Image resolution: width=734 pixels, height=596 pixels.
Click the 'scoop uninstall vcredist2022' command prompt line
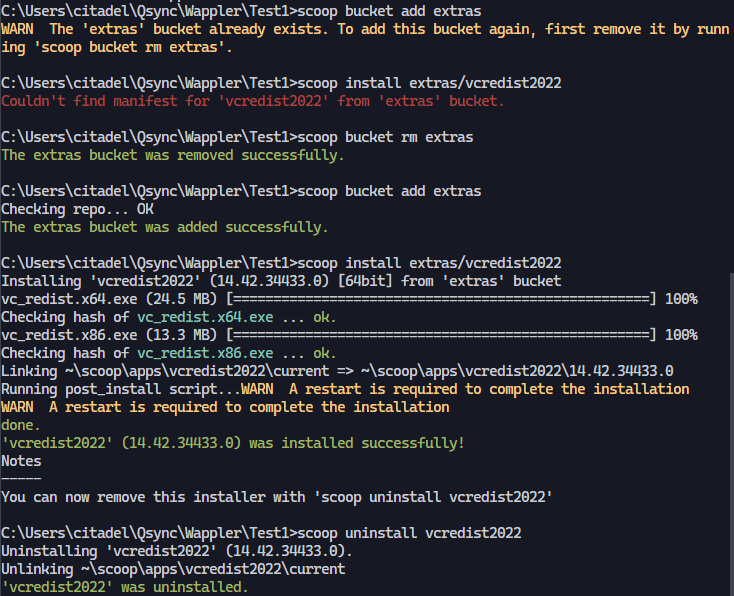tap(261, 533)
